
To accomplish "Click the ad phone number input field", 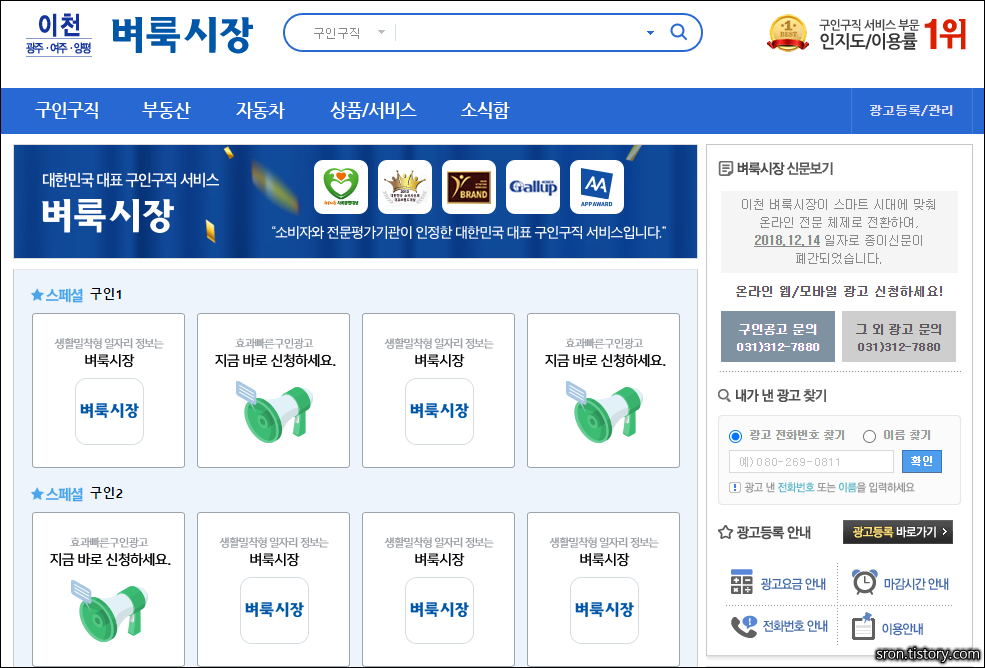I will tap(811, 462).
